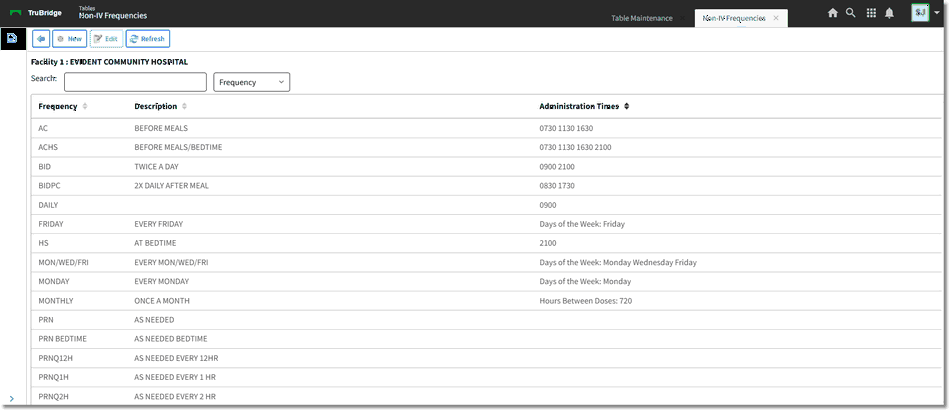
Task: Select the BIDPC frequency row
Action: 487,185
